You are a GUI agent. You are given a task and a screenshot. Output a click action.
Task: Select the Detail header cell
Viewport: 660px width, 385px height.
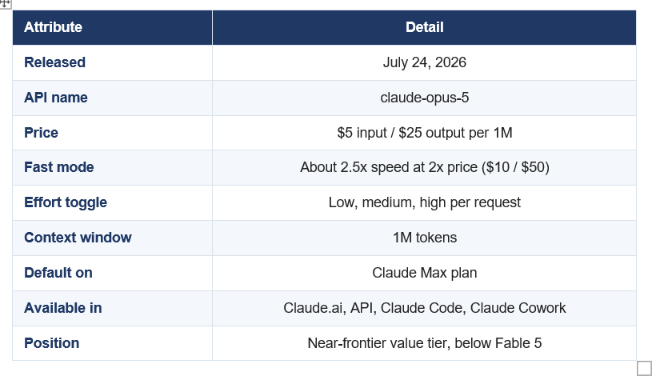424,27
